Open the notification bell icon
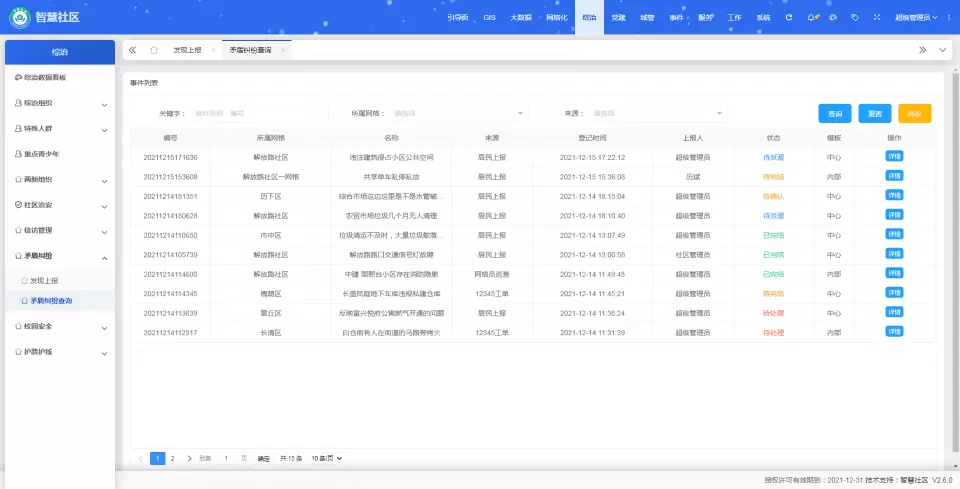 click(811, 17)
